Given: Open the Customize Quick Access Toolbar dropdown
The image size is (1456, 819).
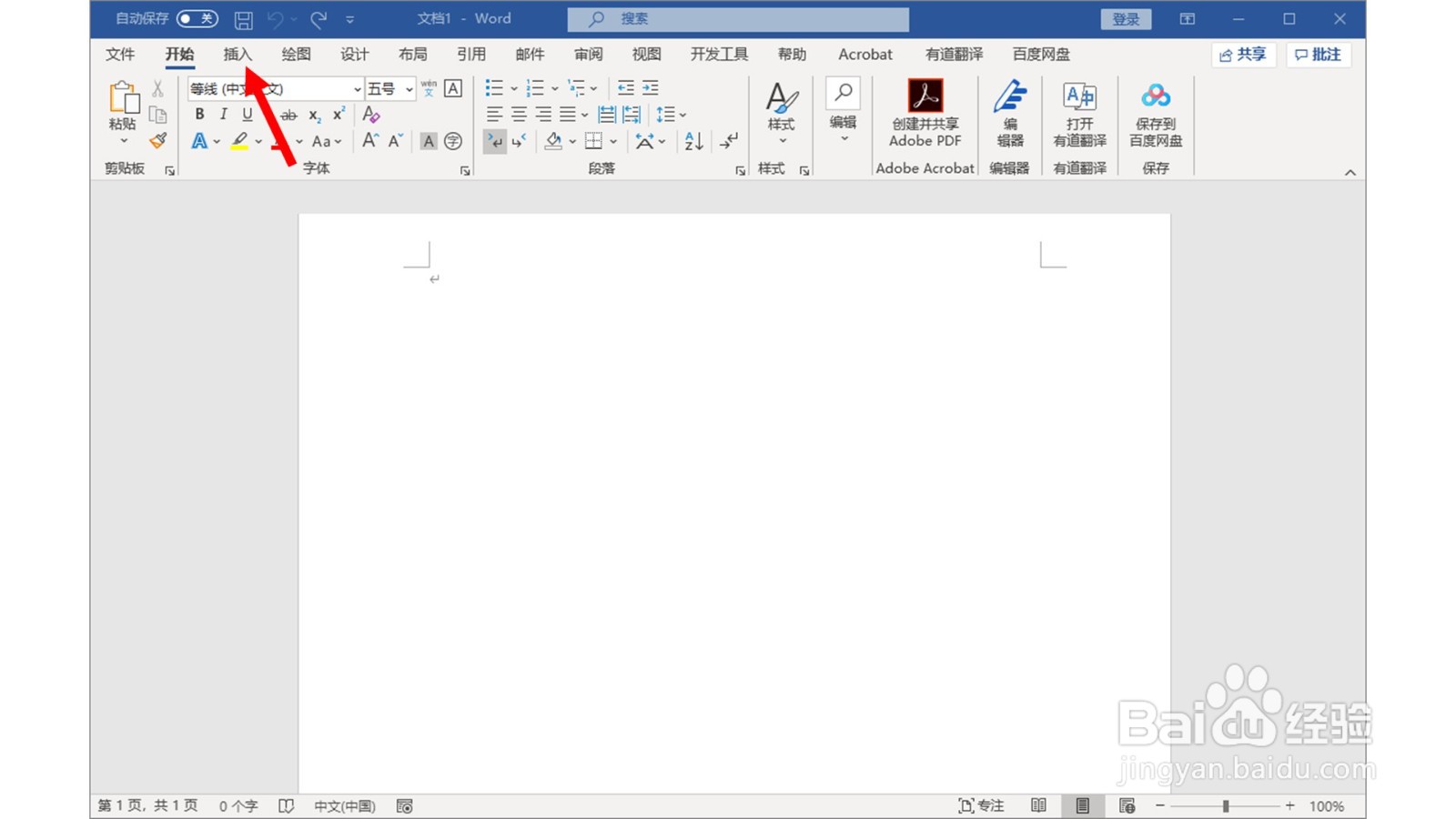Looking at the screenshot, I should 349,19.
